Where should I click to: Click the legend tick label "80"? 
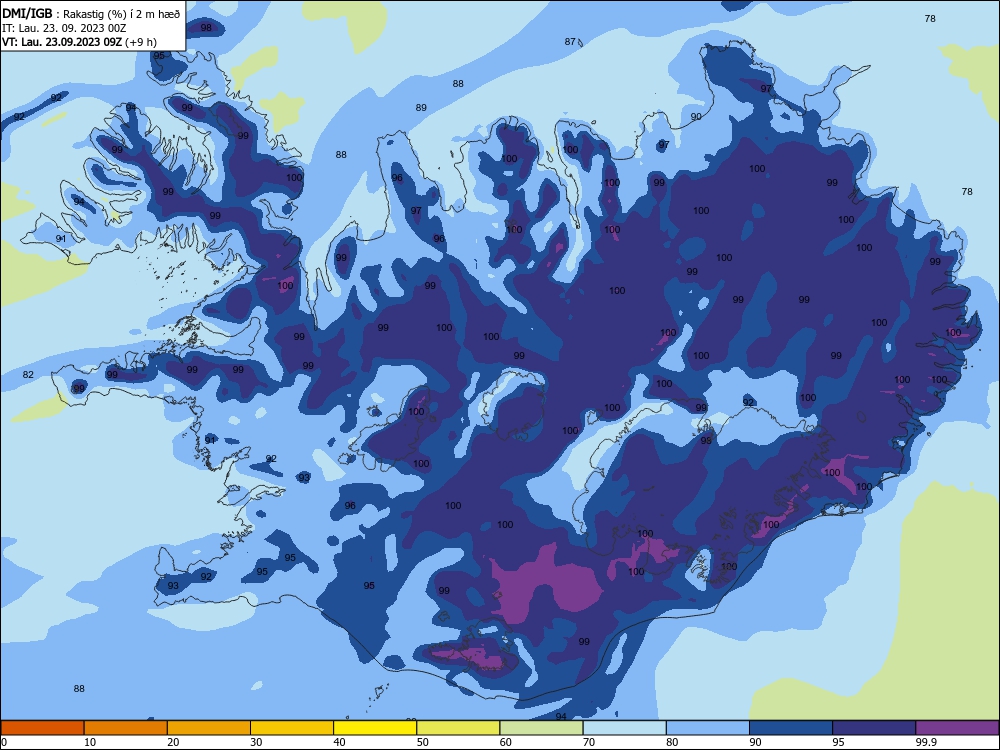coord(672,742)
